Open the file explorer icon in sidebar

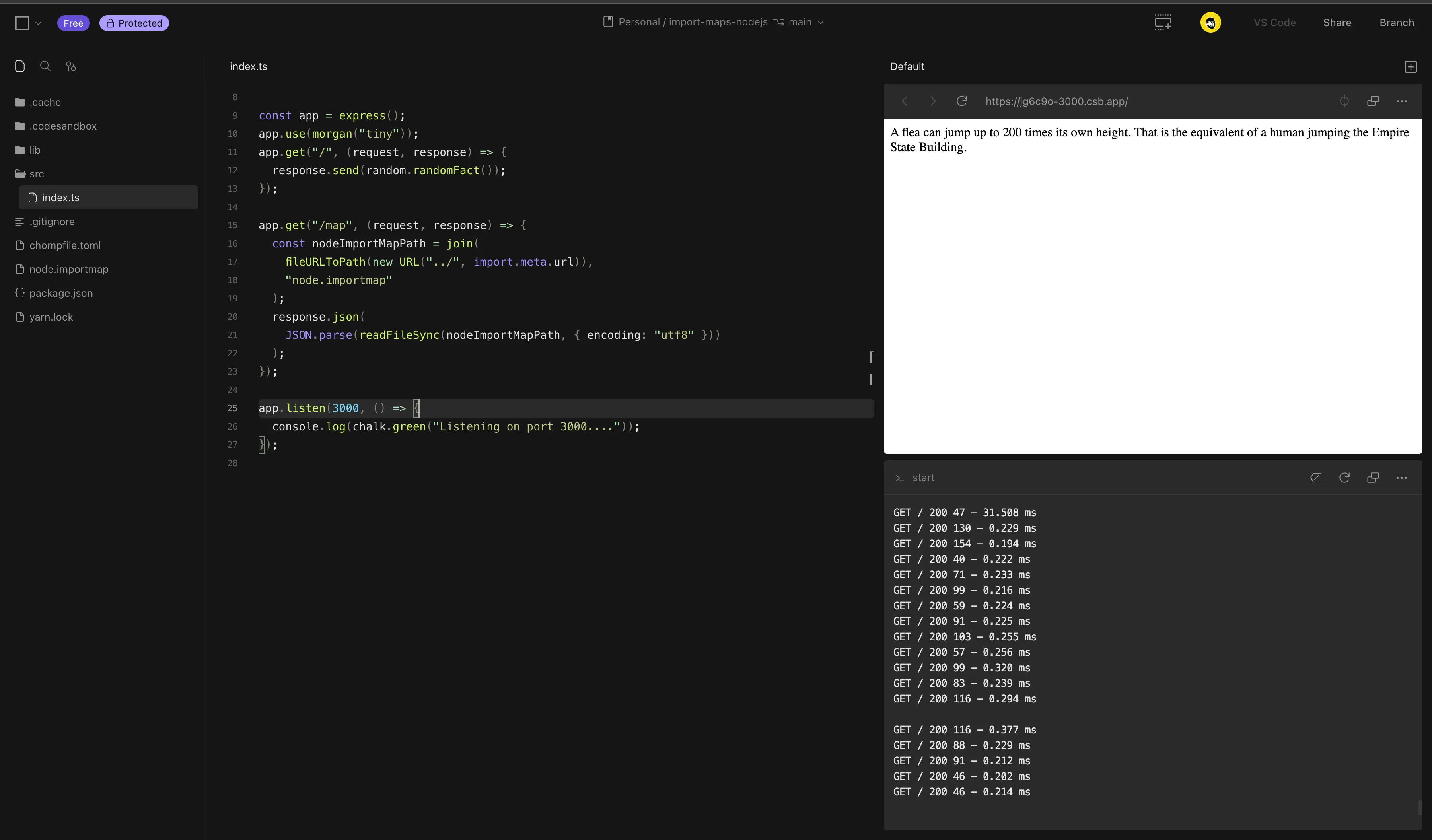(20, 66)
